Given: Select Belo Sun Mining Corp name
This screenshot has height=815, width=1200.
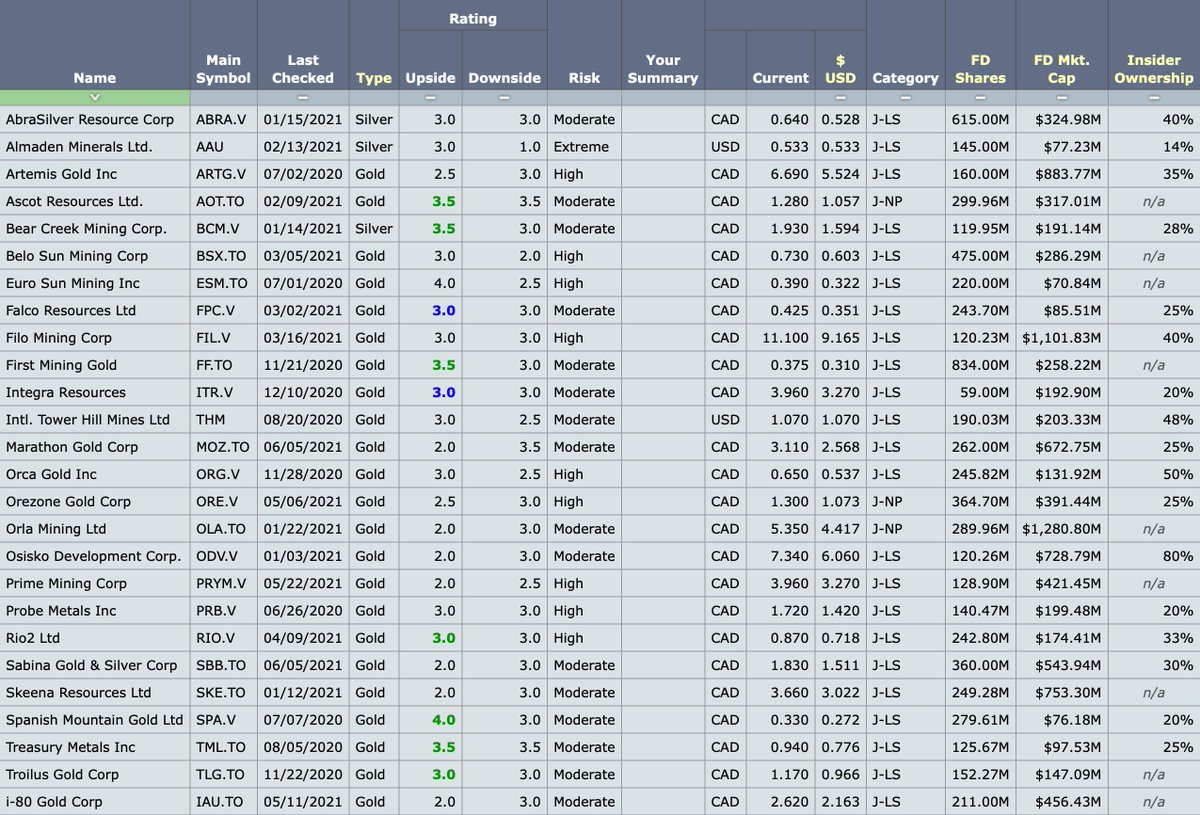Looking at the screenshot, I should point(77,256).
